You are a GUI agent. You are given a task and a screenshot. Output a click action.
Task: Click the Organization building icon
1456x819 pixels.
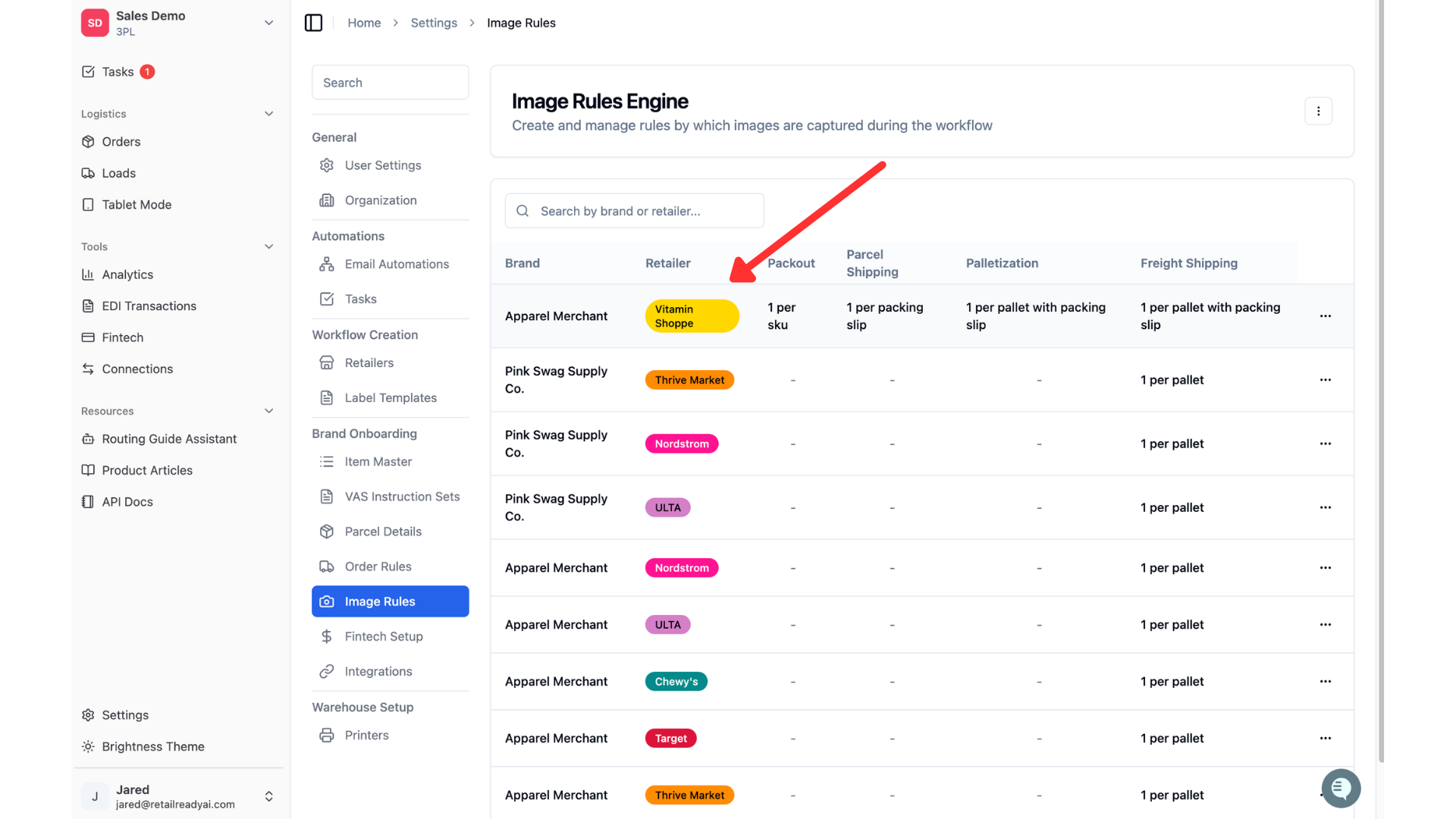327,200
